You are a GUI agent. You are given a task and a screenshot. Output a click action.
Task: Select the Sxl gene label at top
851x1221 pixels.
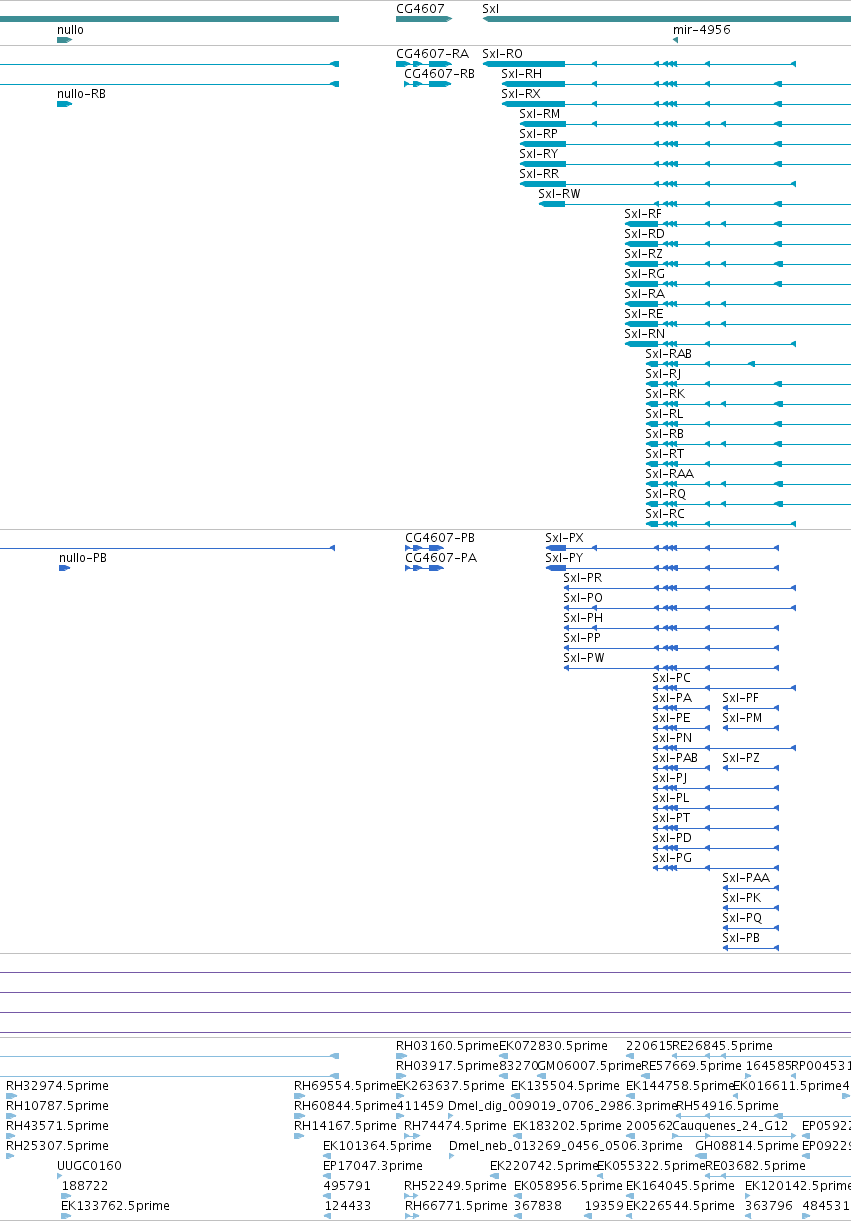point(490,8)
